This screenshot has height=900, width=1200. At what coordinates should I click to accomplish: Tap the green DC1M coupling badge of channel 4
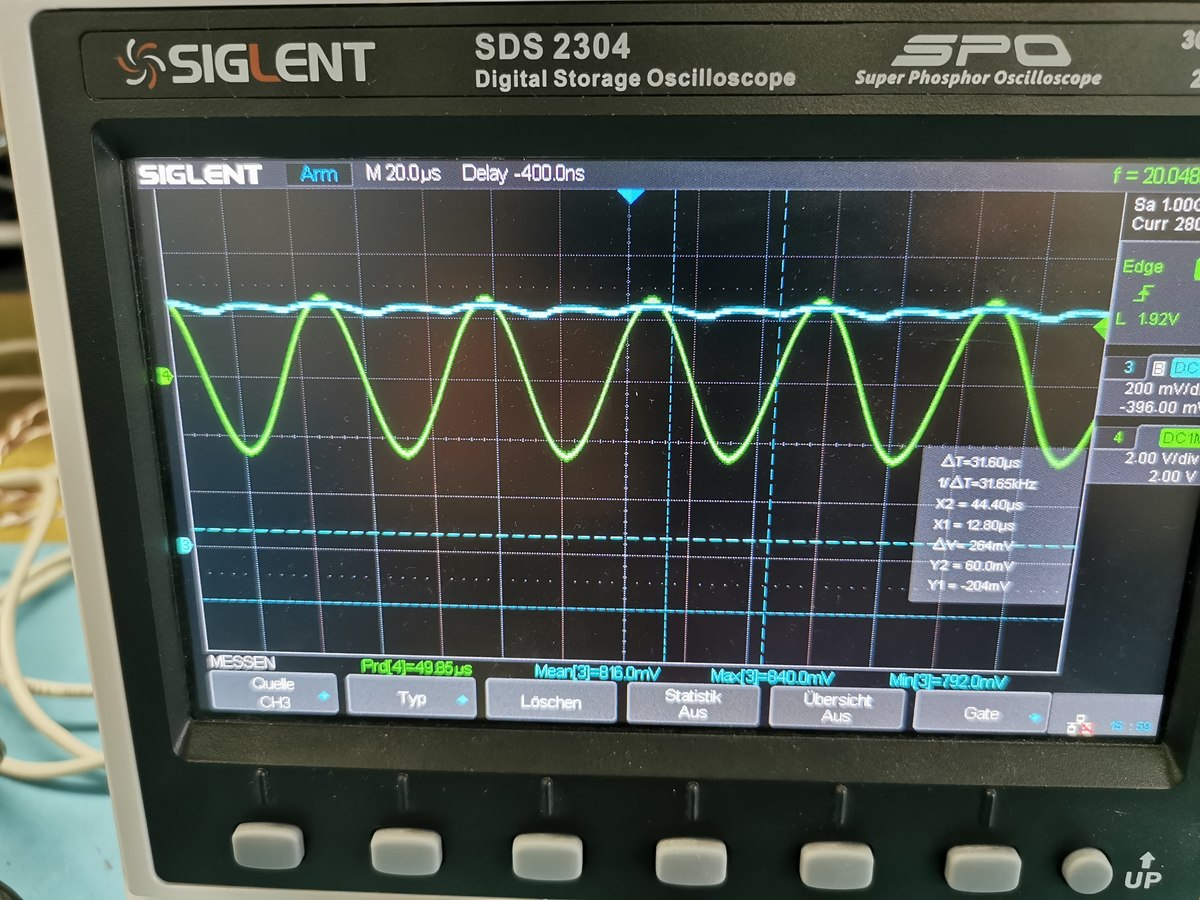(x=1179, y=438)
